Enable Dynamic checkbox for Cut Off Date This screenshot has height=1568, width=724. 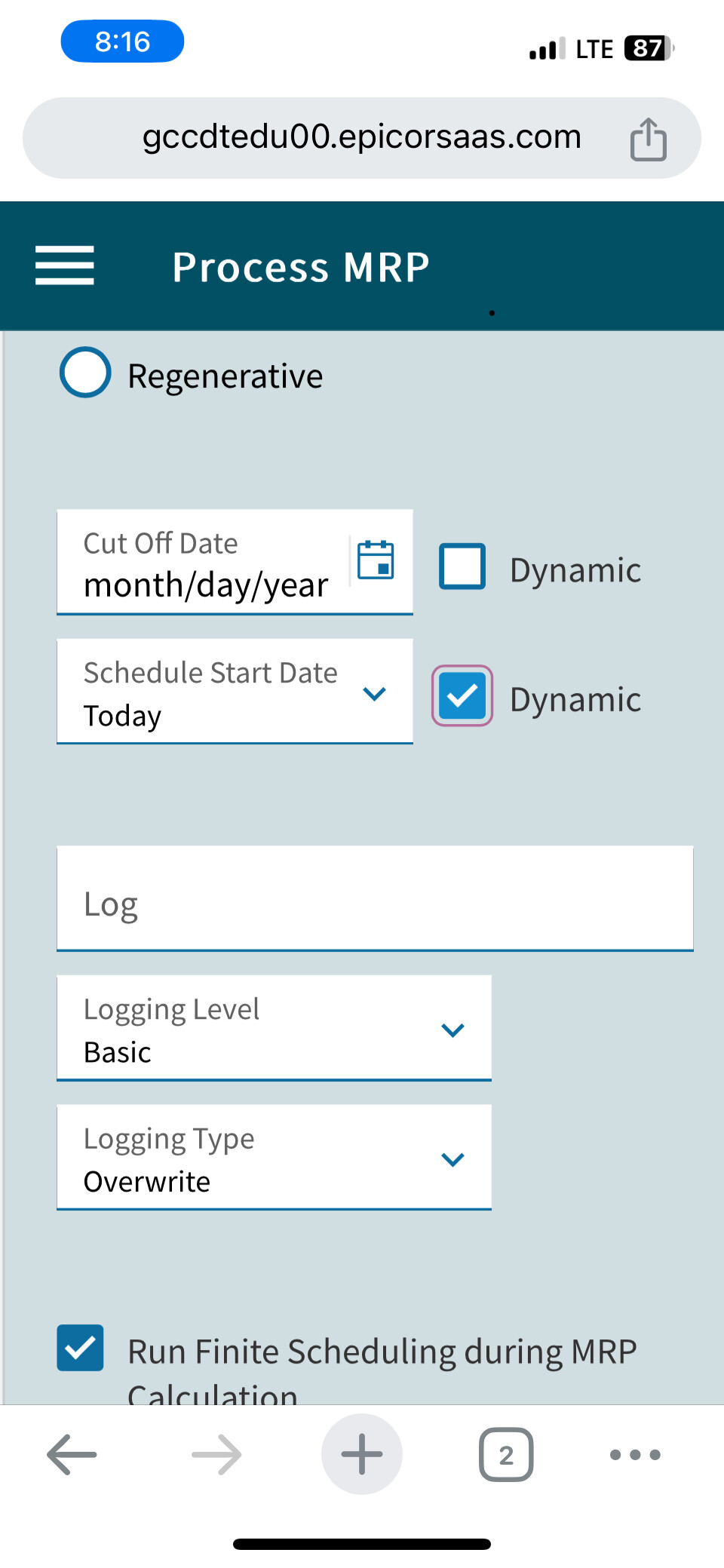(x=462, y=566)
